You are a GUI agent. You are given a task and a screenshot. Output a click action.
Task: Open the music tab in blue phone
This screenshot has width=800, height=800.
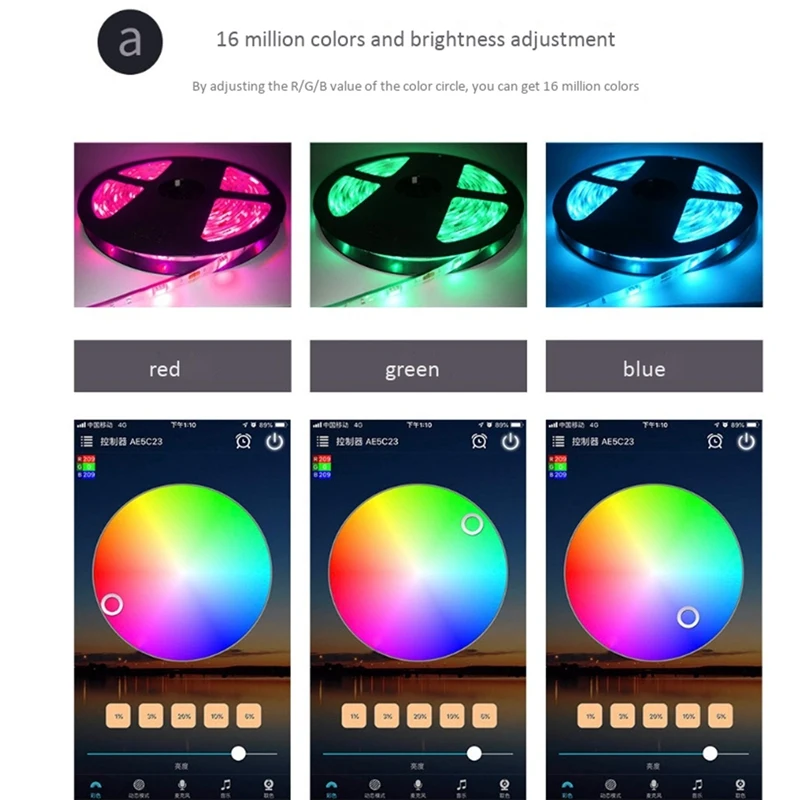click(x=697, y=788)
